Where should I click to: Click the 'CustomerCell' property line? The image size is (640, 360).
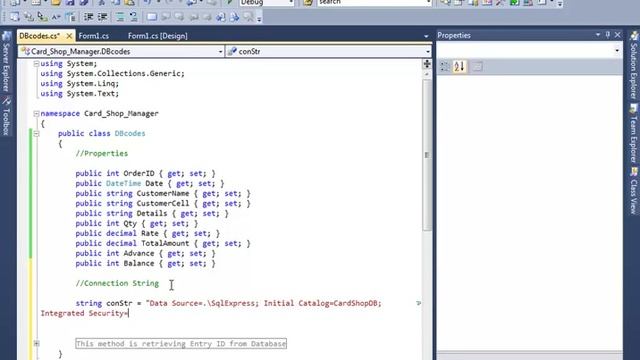(163, 203)
